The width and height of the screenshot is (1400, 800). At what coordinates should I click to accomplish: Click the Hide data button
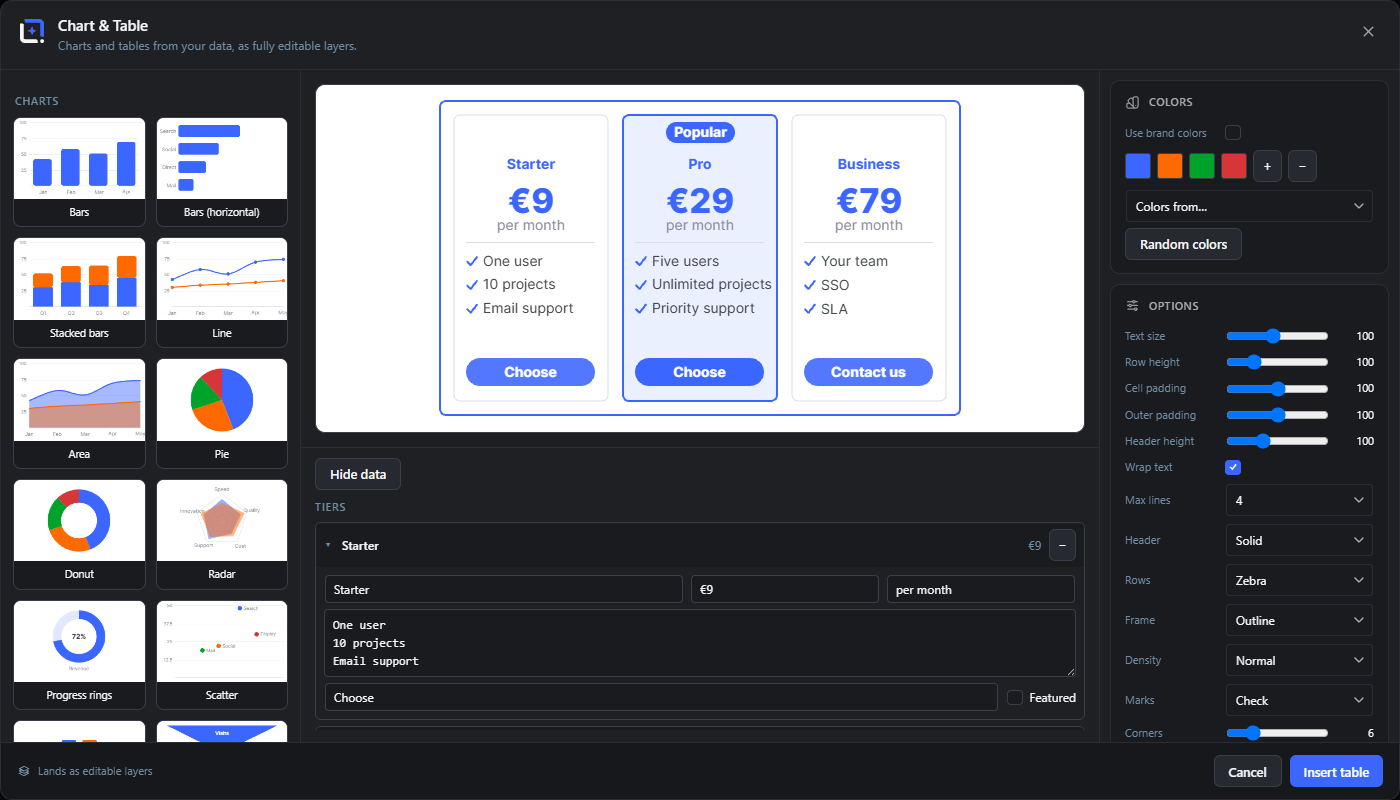(358, 474)
